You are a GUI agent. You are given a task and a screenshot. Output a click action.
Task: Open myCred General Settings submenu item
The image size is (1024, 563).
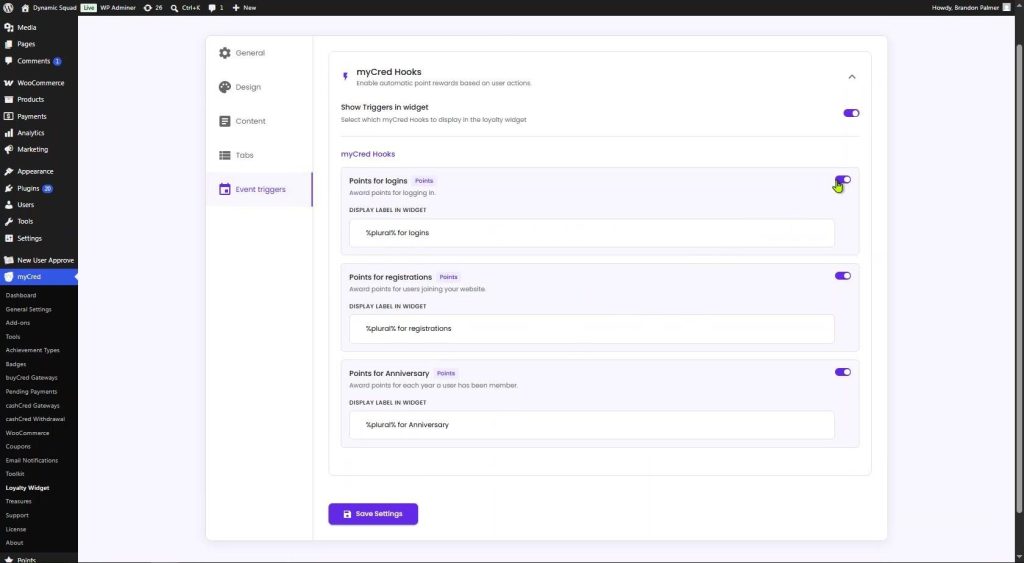point(29,309)
